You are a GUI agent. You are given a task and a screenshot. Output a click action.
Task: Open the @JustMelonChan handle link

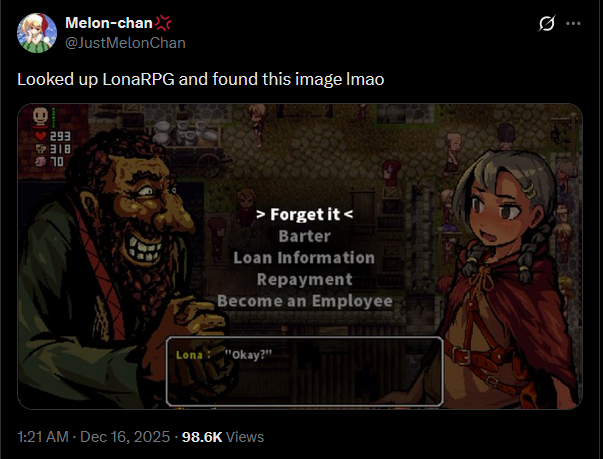point(125,43)
